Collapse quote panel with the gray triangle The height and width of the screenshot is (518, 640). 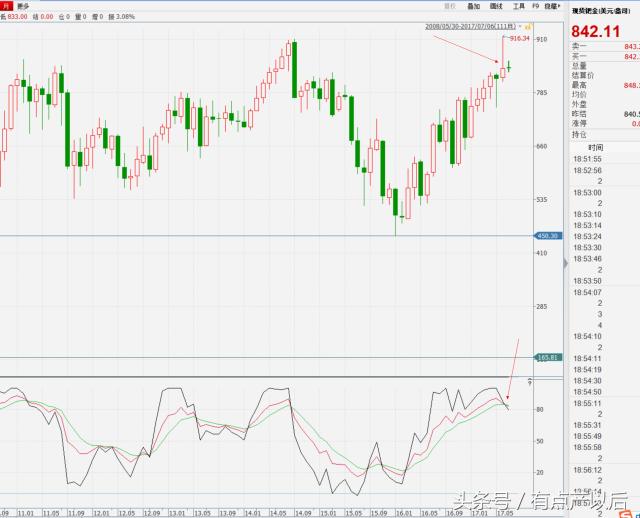pyautogui.click(x=565, y=263)
